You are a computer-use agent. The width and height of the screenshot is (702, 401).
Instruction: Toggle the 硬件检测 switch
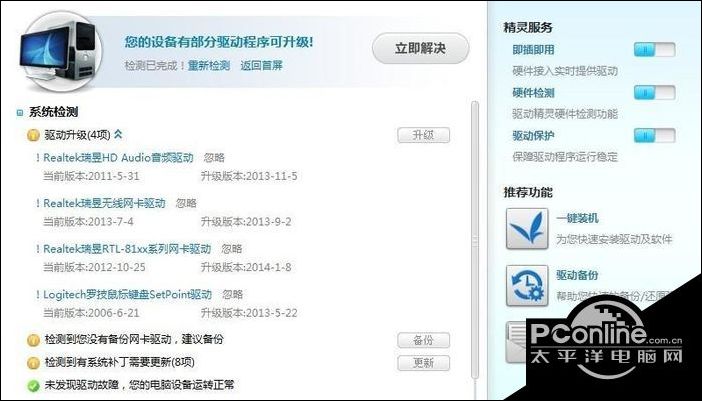pyautogui.click(x=654, y=93)
